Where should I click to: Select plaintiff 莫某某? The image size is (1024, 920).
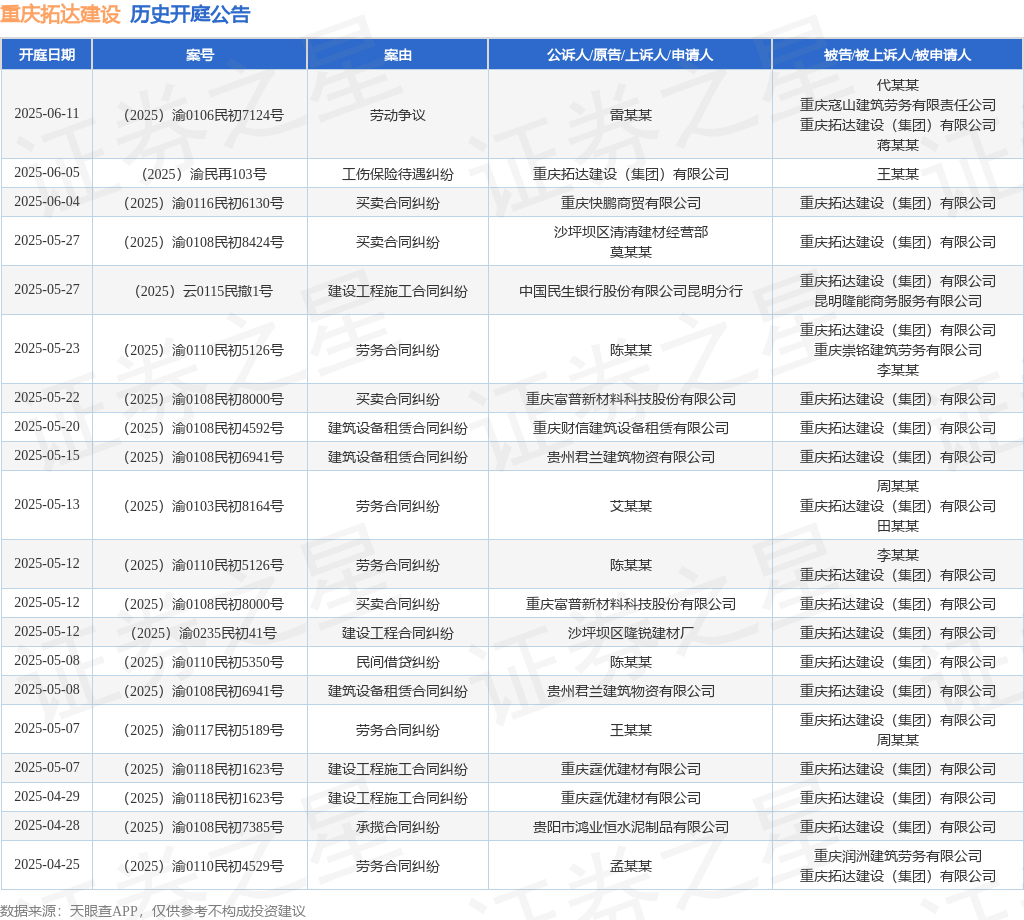coord(631,252)
